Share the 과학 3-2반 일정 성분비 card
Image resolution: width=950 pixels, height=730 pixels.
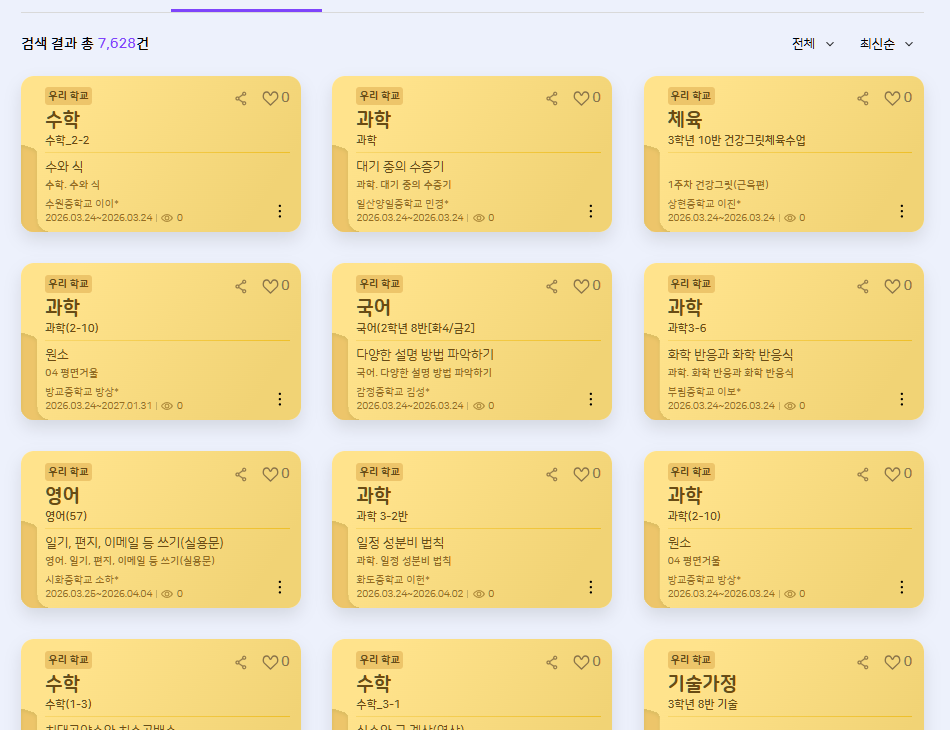(x=551, y=474)
